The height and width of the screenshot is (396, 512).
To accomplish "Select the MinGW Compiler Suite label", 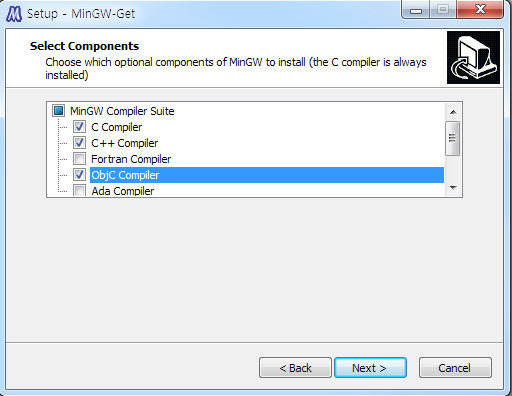I will [x=122, y=111].
